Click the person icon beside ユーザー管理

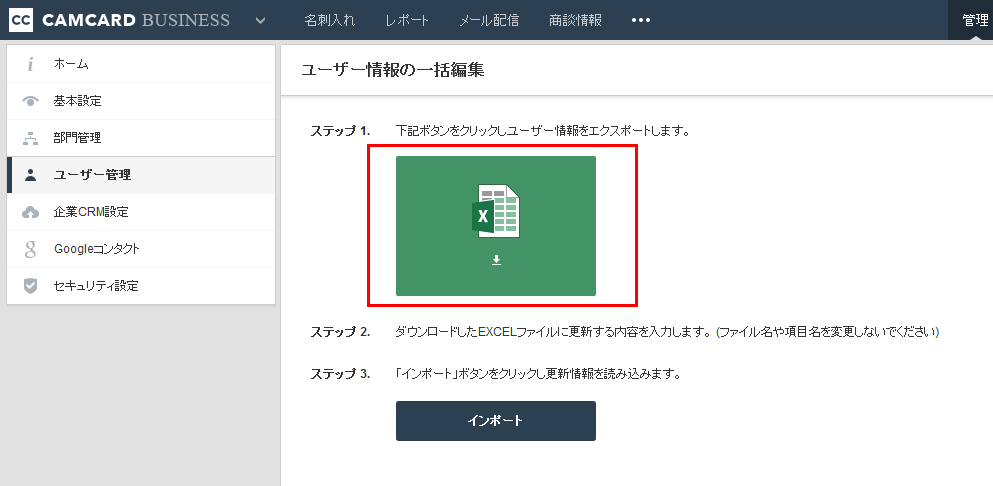pyautogui.click(x=30, y=176)
